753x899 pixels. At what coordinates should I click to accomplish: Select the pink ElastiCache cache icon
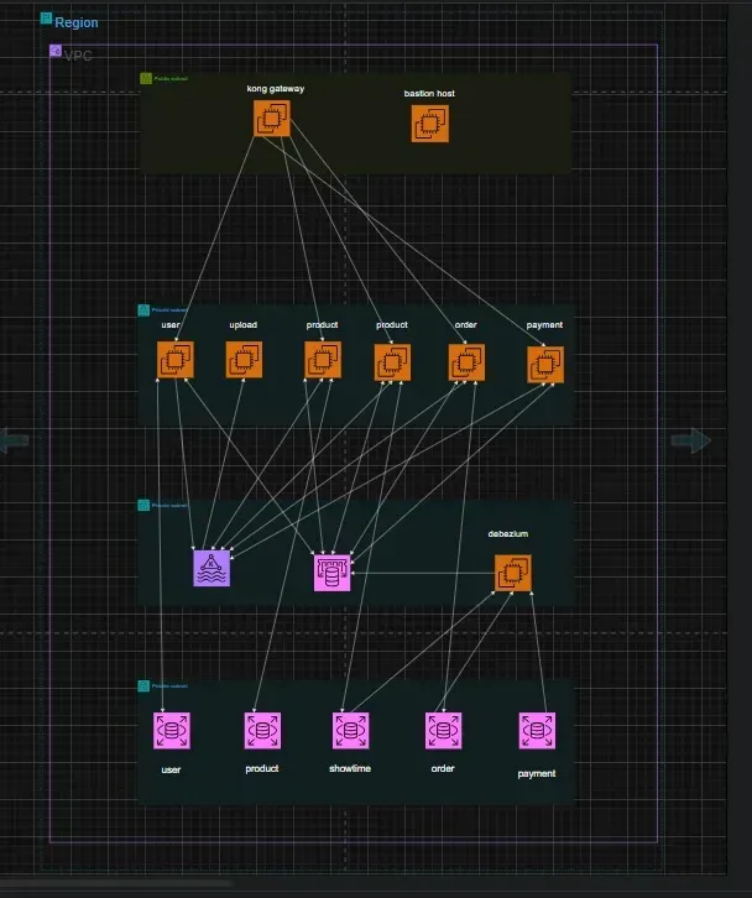[332, 572]
